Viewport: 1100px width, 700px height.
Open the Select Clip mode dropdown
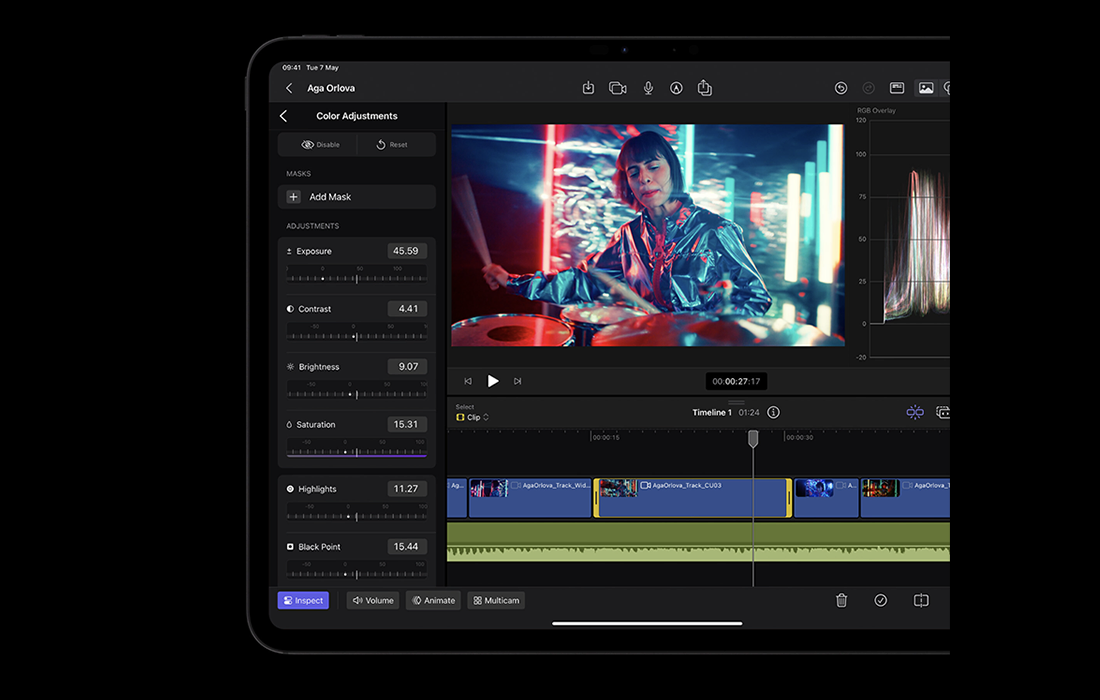click(x=473, y=417)
